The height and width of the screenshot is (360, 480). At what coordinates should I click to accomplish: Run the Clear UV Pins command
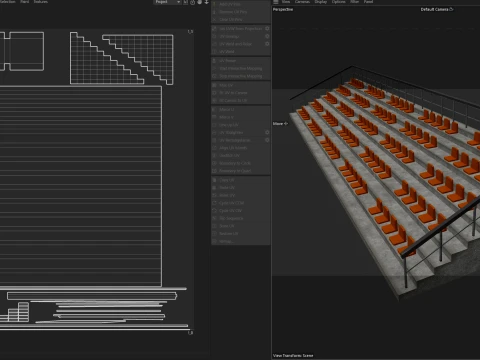[241, 20]
